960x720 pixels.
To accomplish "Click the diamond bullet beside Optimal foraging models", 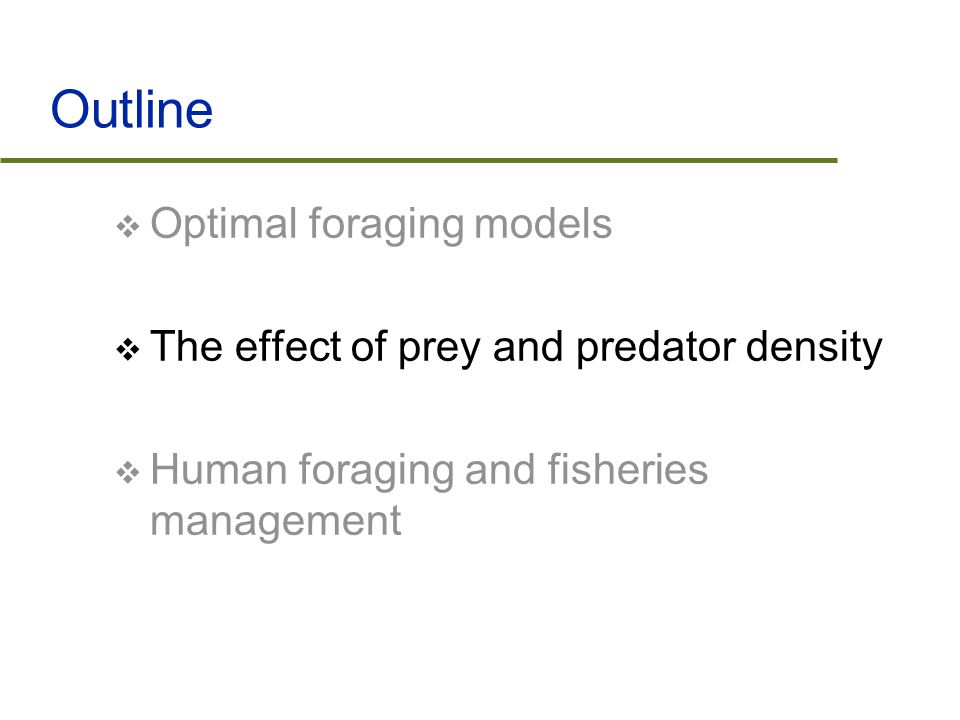I will [128, 227].
